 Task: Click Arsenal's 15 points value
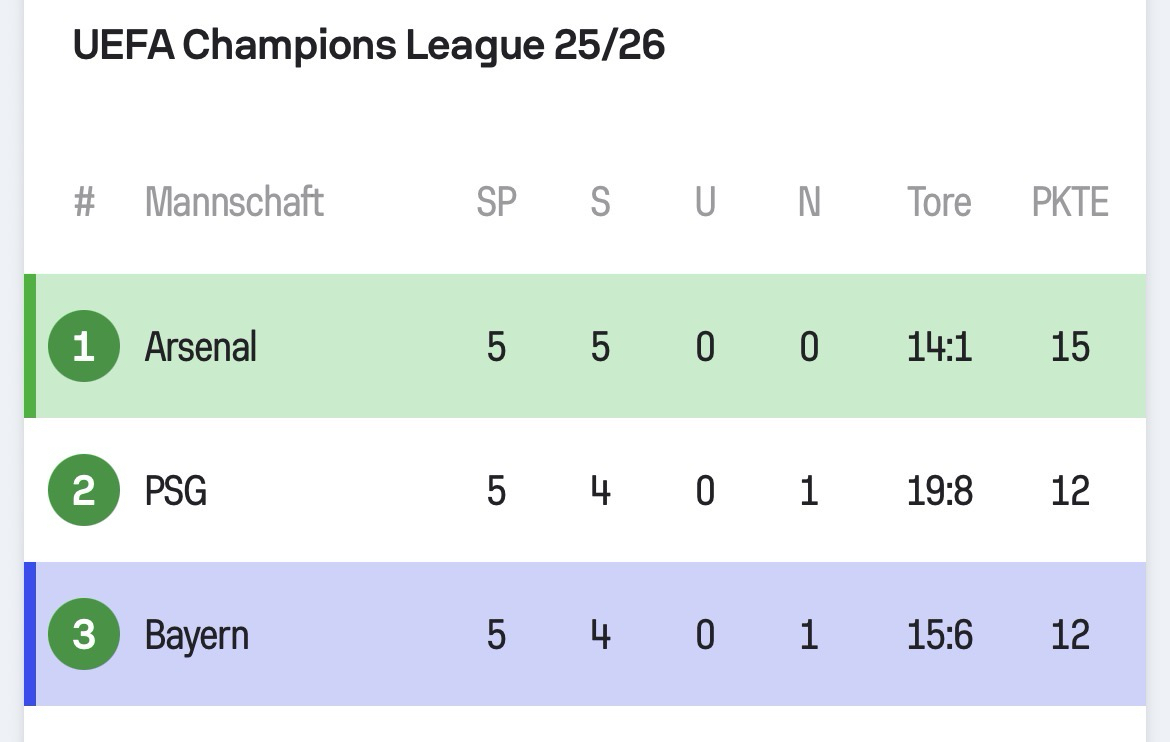coord(1070,347)
